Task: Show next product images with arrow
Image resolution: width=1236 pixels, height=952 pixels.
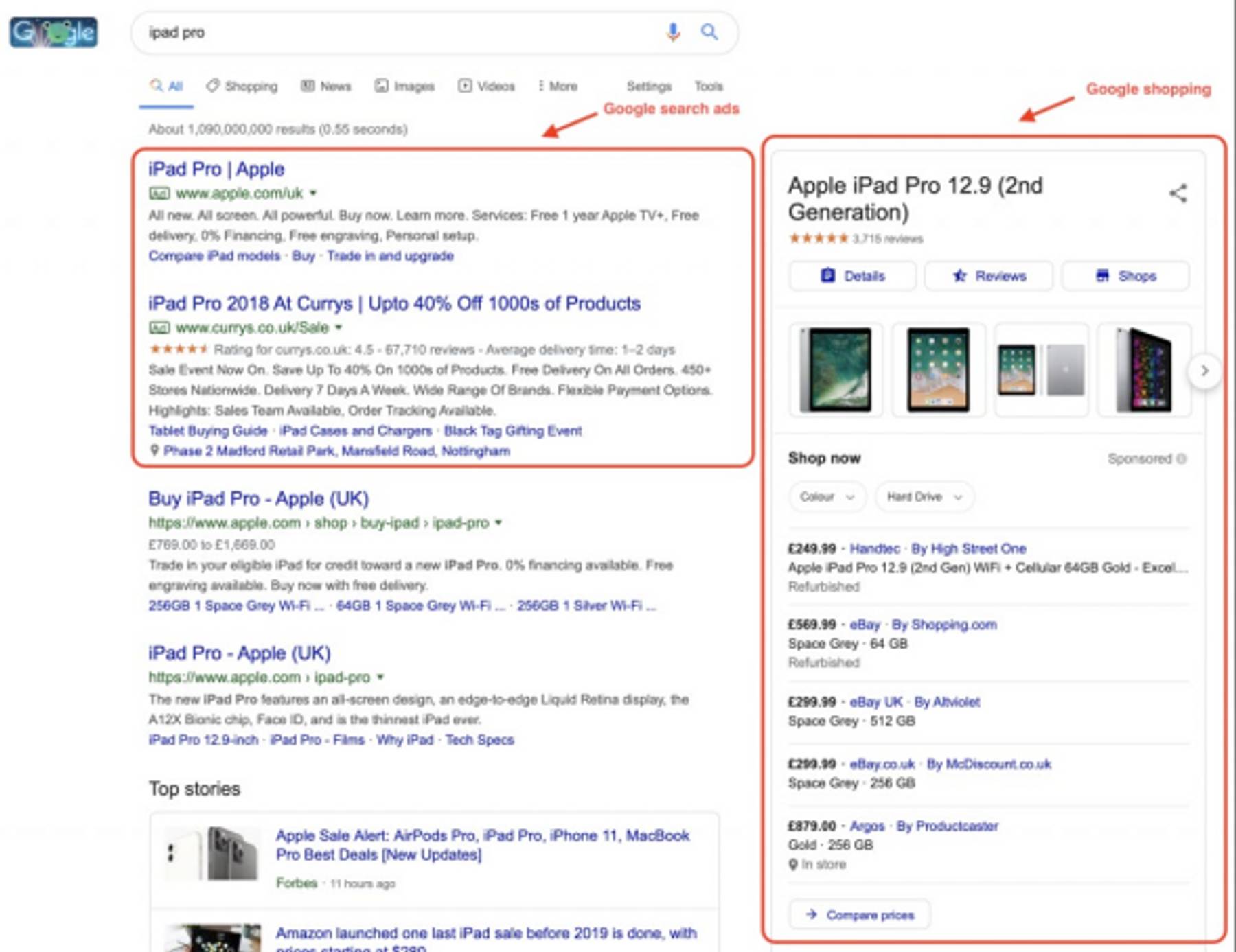Action: point(1204,371)
